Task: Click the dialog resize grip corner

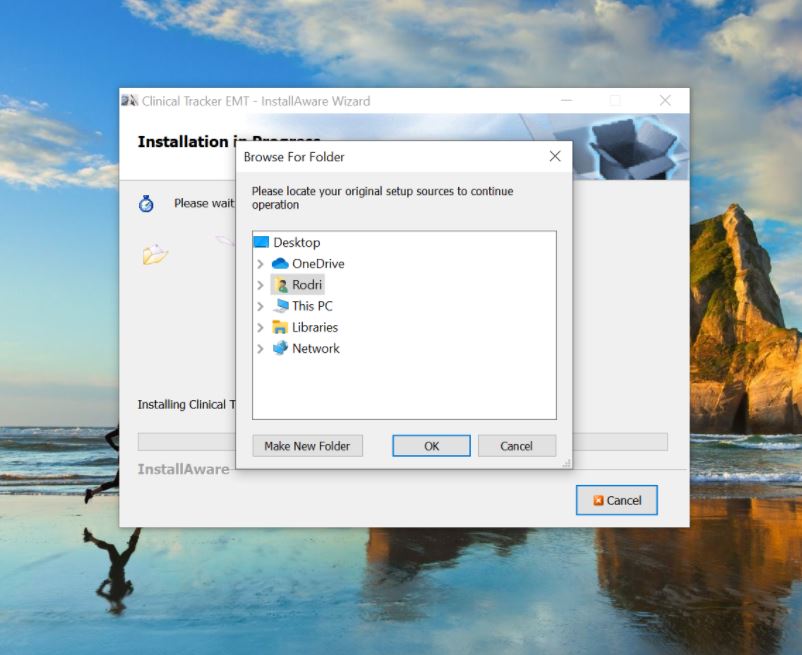Action: pos(566,463)
